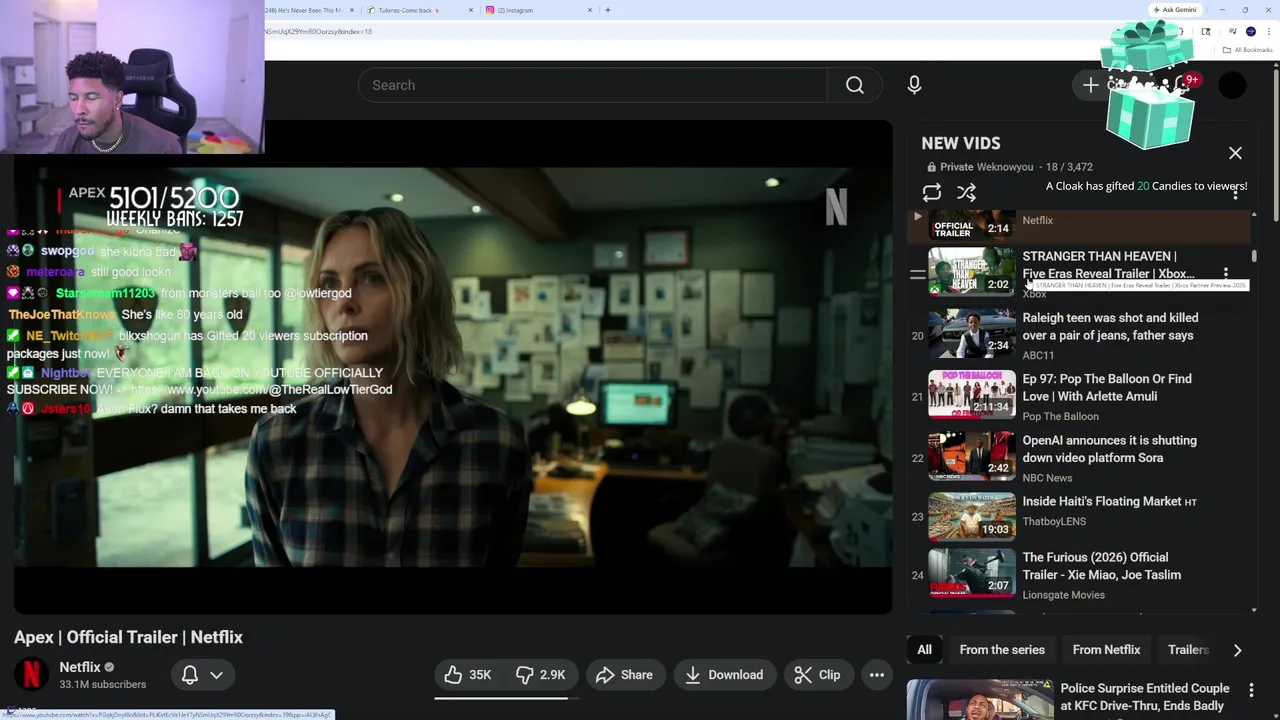Close the NEW VIDS playlist panel
This screenshot has height=720, width=1280.
click(1235, 153)
